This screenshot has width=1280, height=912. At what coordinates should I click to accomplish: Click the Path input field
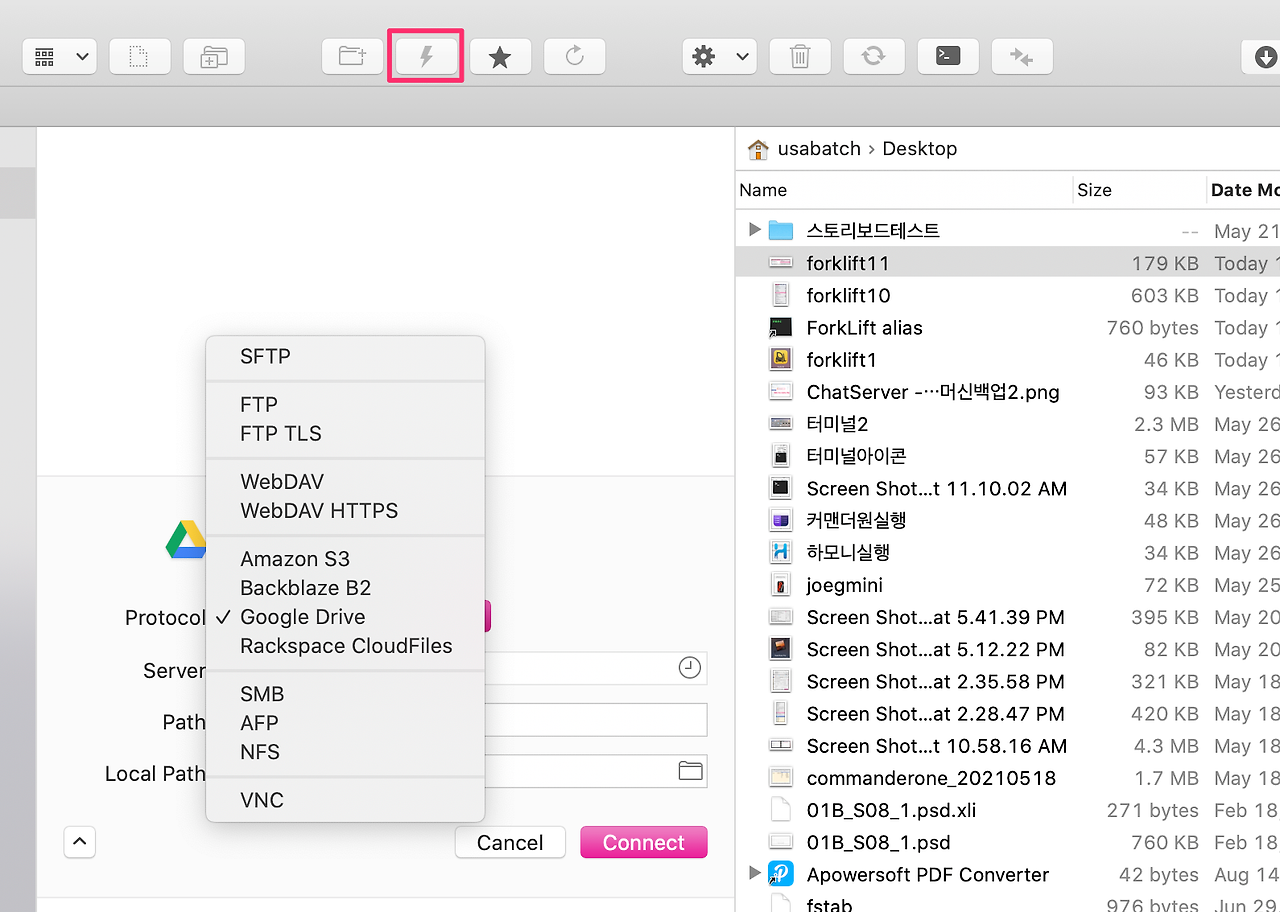coord(595,720)
